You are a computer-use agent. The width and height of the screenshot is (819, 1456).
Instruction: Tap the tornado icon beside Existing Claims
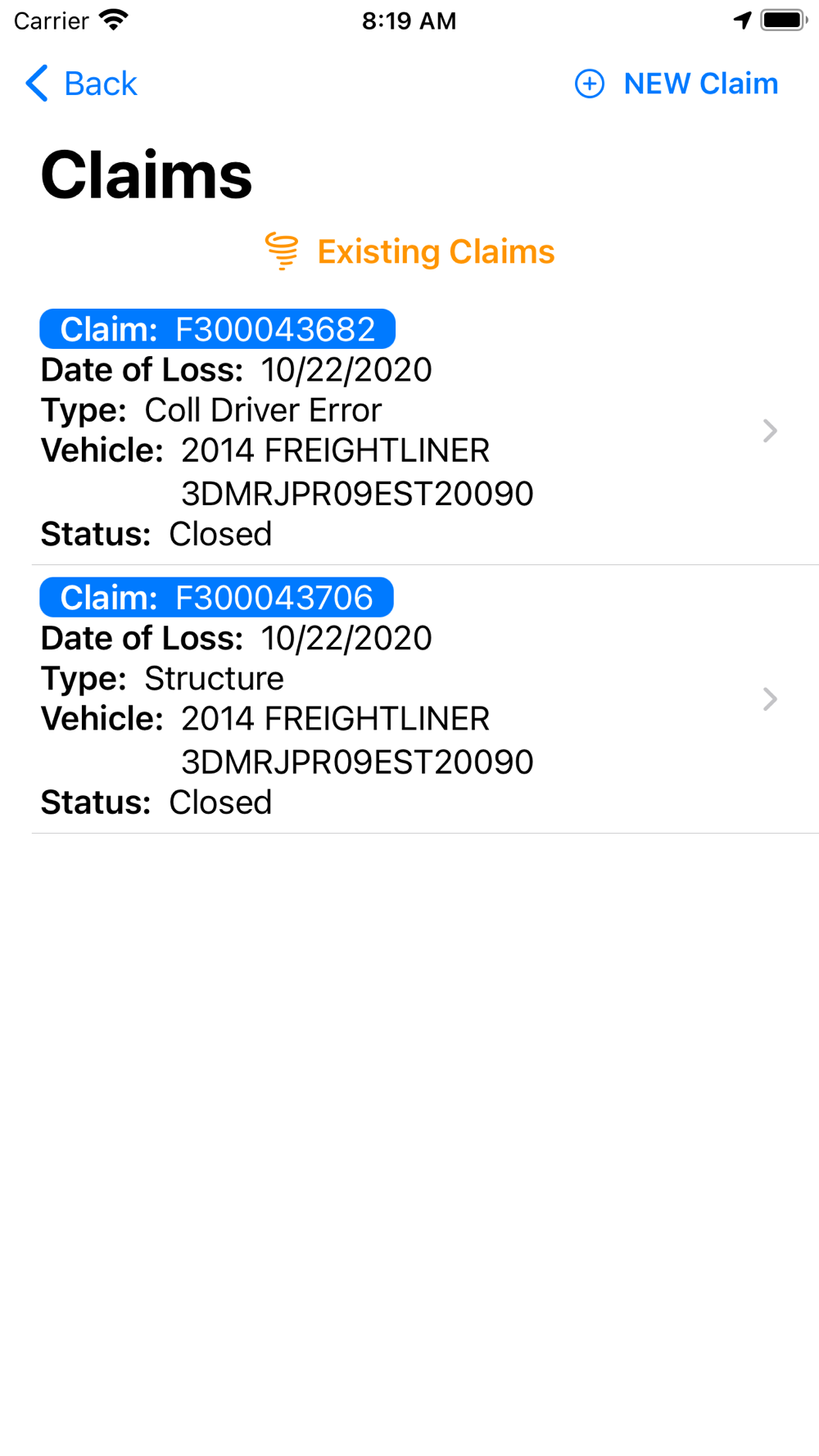282,251
